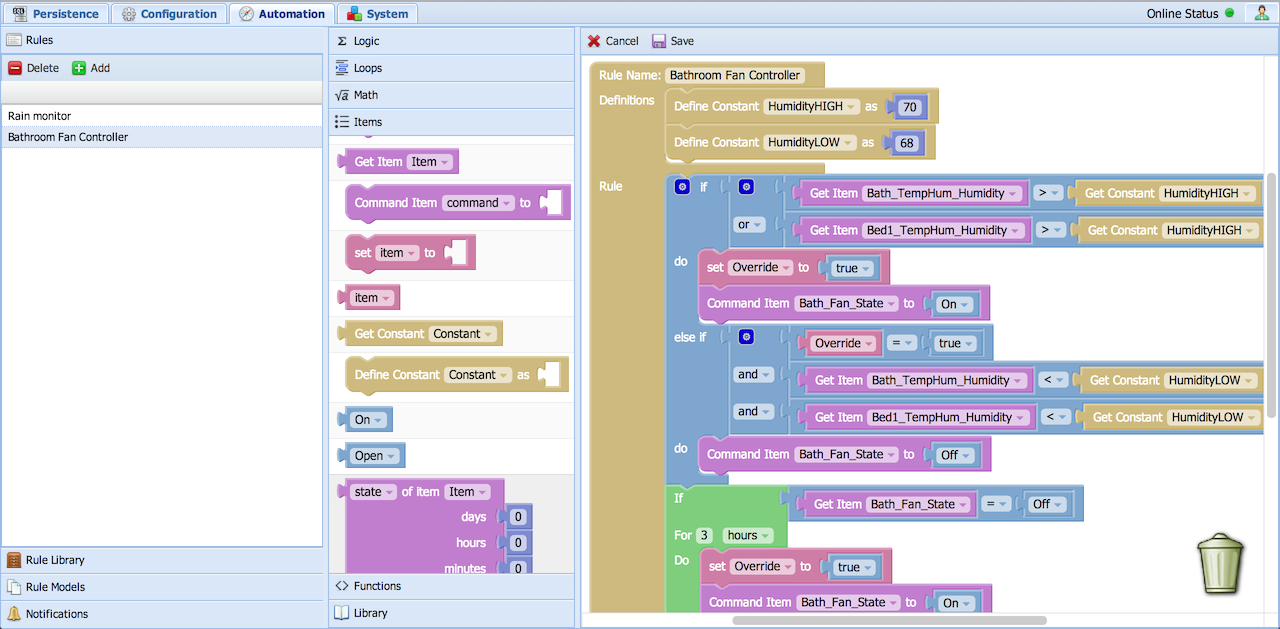Switch to the Persistence tab
Viewport: 1280px width, 629px height.
(x=56, y=14)
